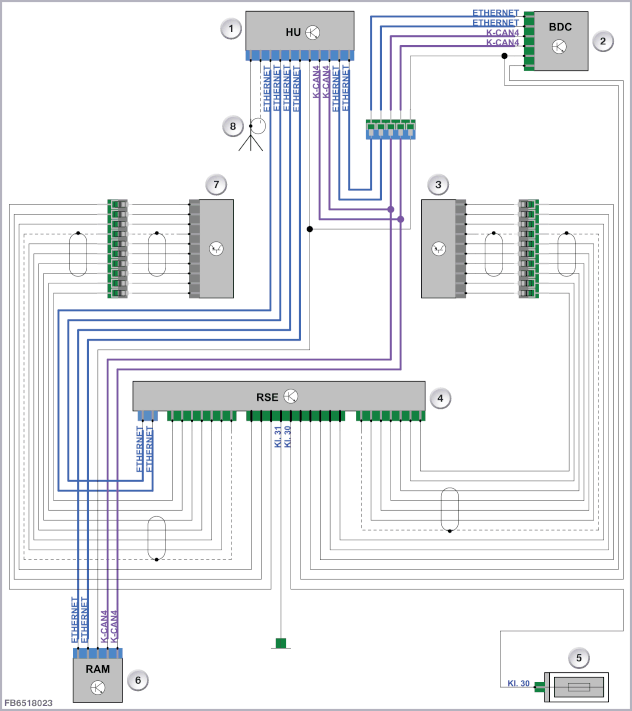Click the upper purple K-CAN4 splice dot

pyautogui.click(x=391, y=209)
